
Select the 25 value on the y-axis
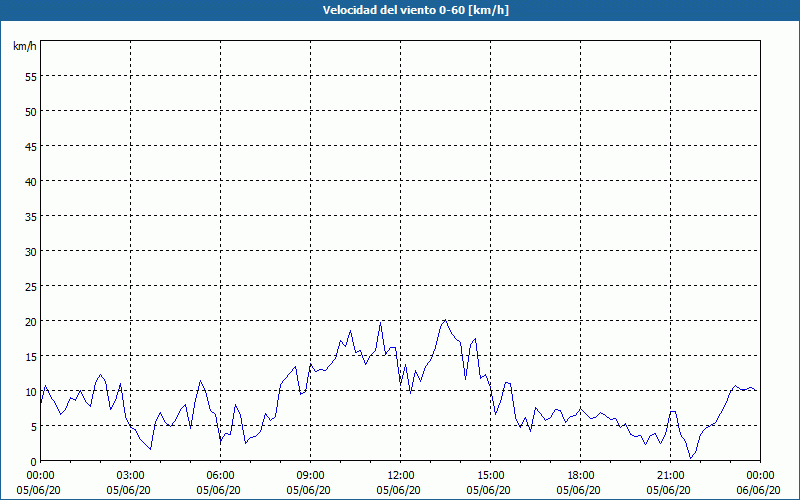[31, 286]
